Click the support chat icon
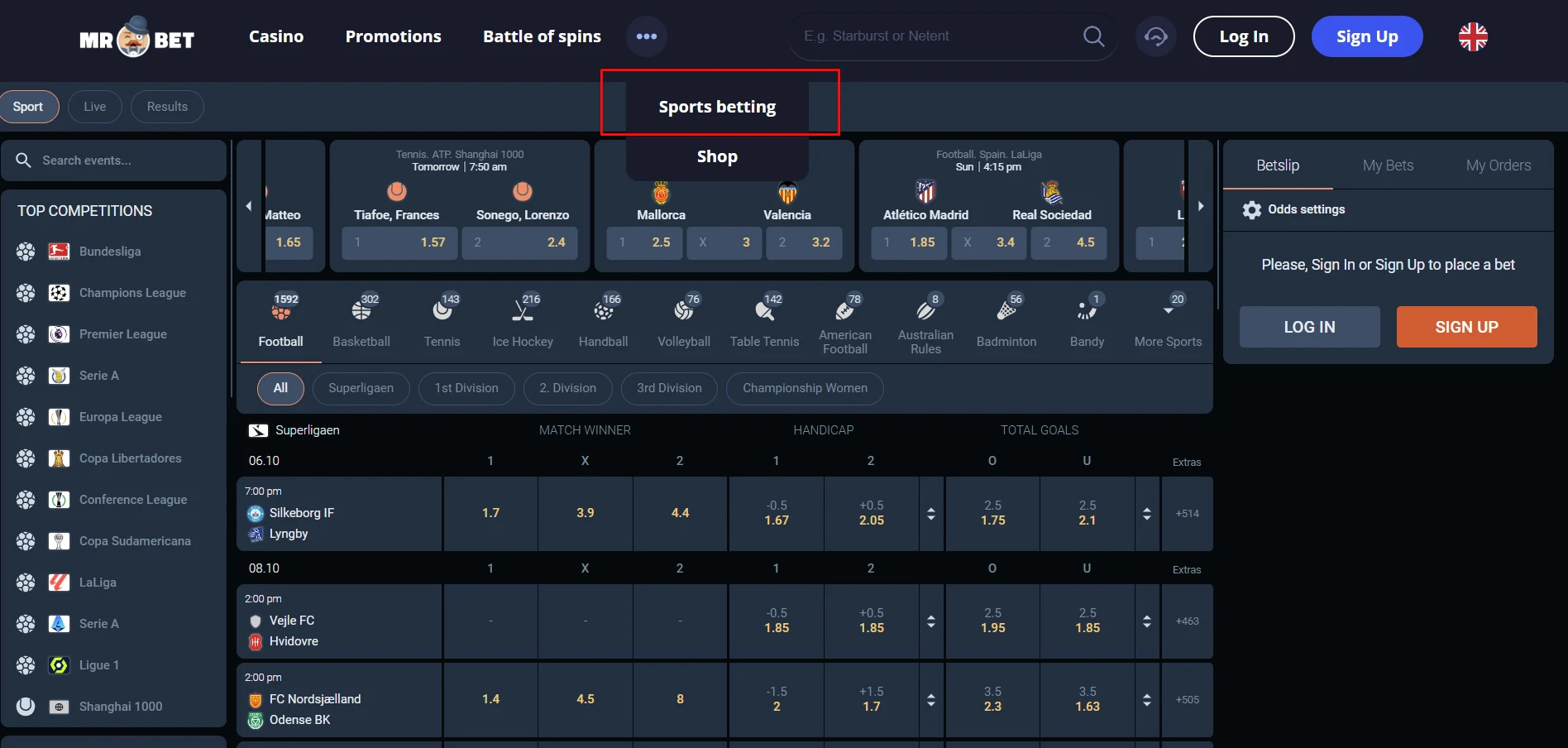Image resolution: width=1568 pixels, height=748 pixels. (1155, 36)
